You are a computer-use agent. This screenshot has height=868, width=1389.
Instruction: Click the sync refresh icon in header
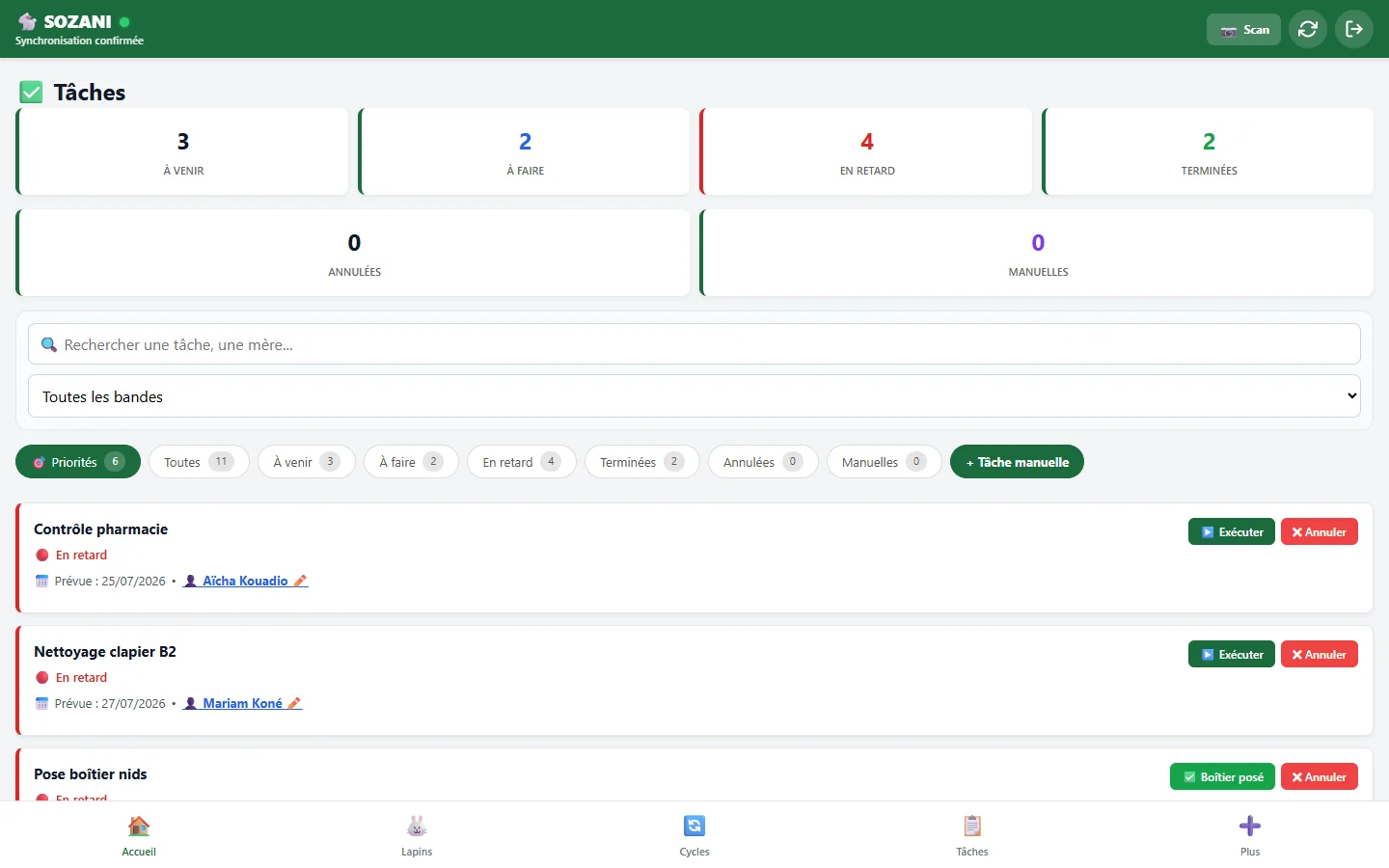point(1308,29)
